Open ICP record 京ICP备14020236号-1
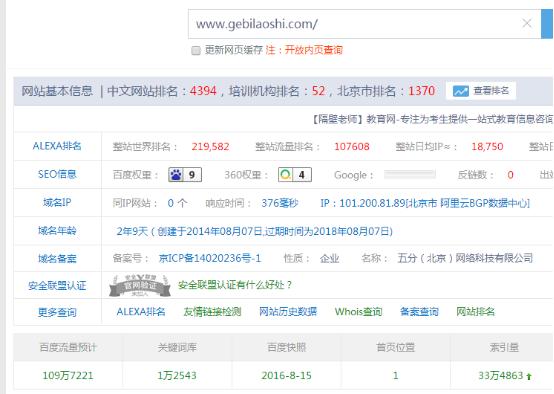This screenshot has width=554, height=394. pyautogui.click(x=210, y=258)
